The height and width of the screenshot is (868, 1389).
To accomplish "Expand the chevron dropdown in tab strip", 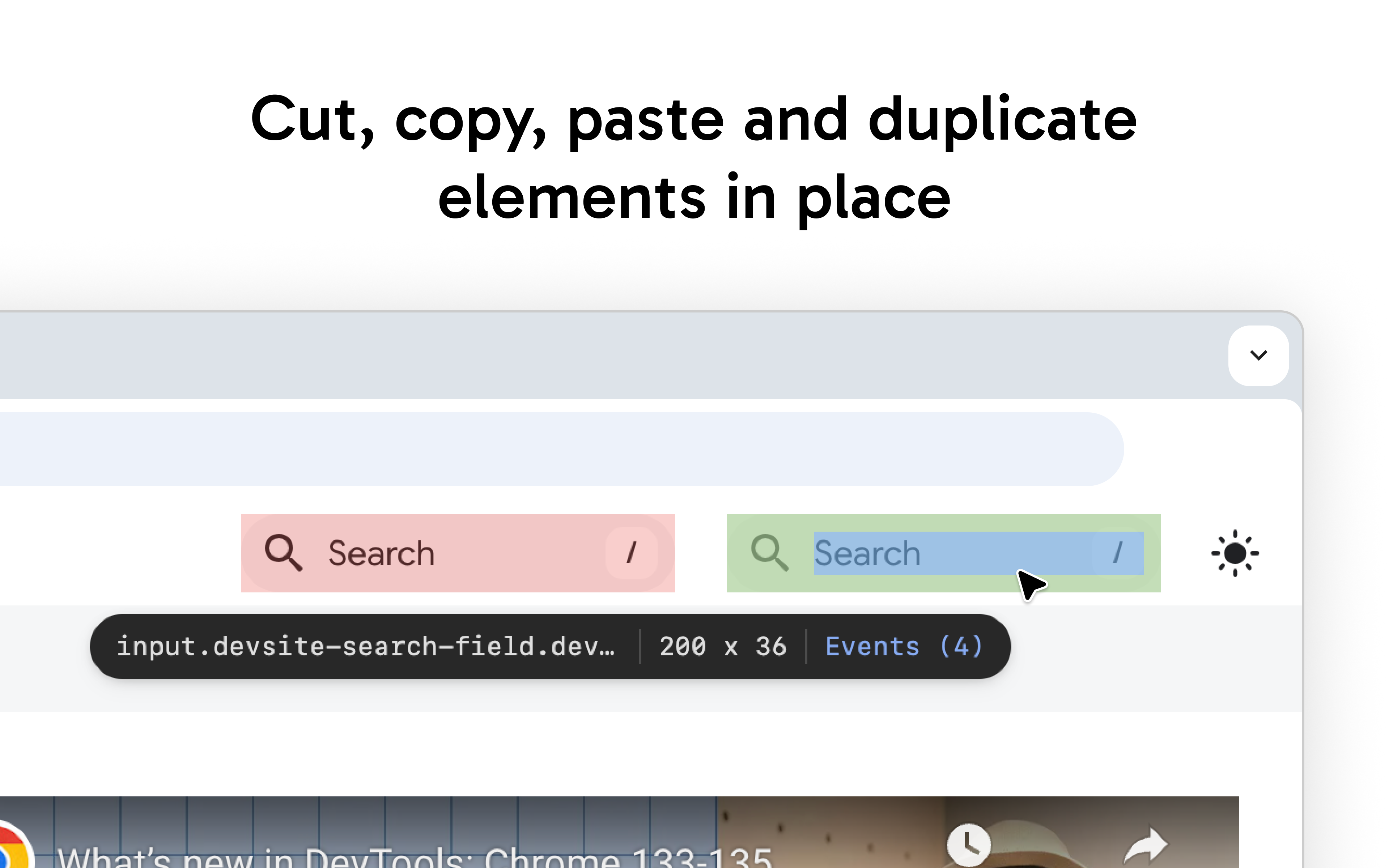I will coord(1258,356).
